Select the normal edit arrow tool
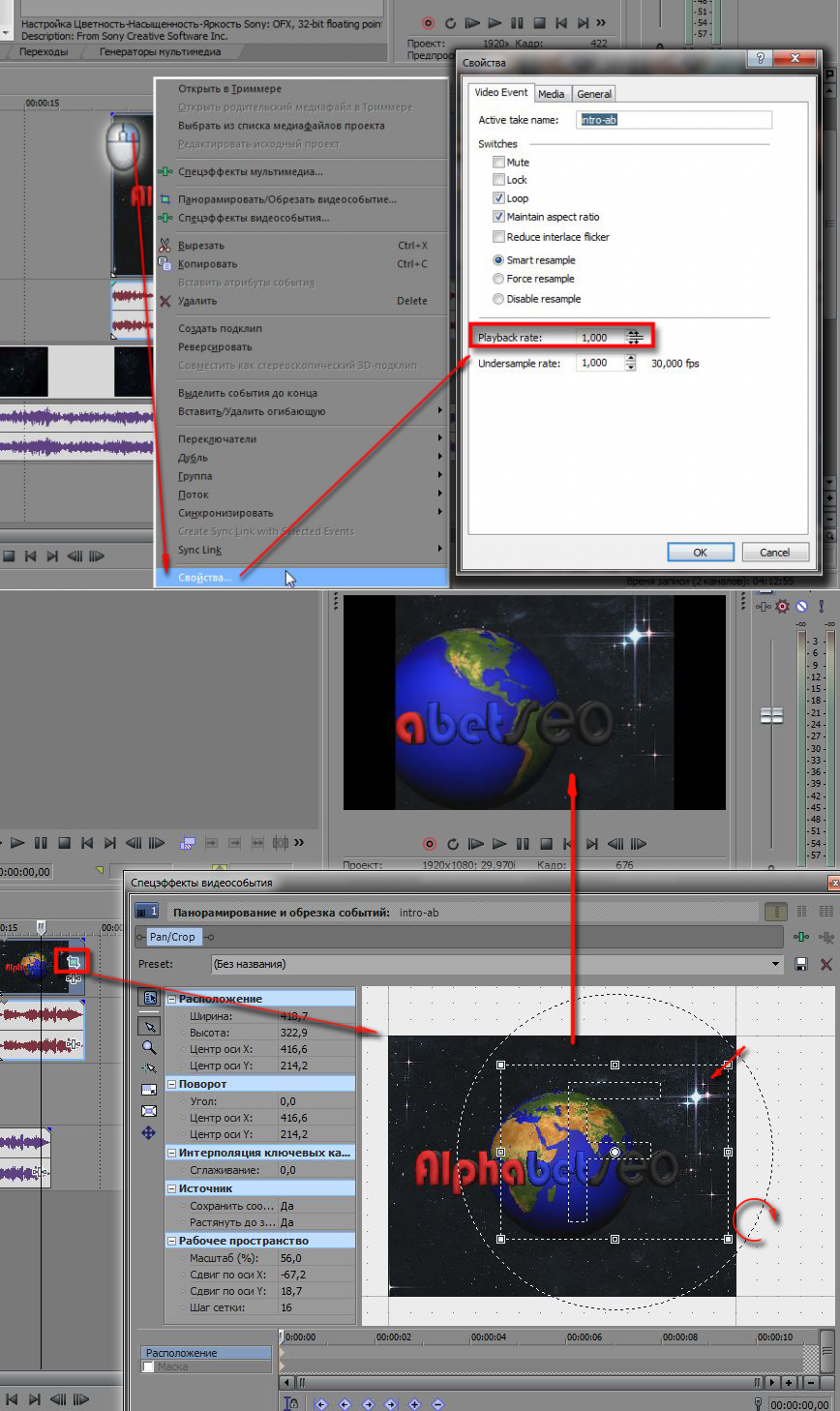Image resolution: width=840 pixels, height=1411 pixels. 149,1026
